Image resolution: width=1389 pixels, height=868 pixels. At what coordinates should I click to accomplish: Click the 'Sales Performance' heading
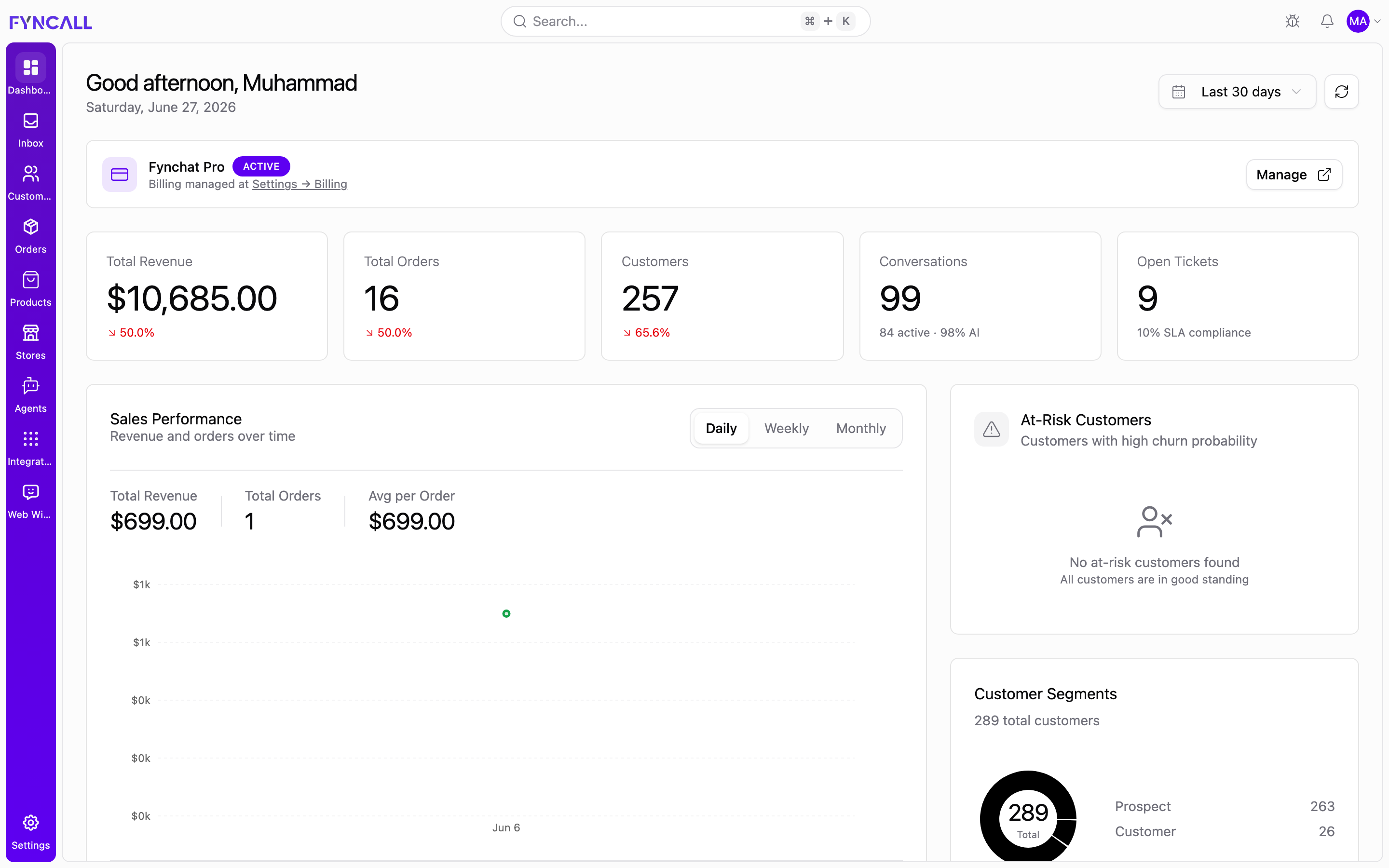pyautogui.click(x=176, y=419)
